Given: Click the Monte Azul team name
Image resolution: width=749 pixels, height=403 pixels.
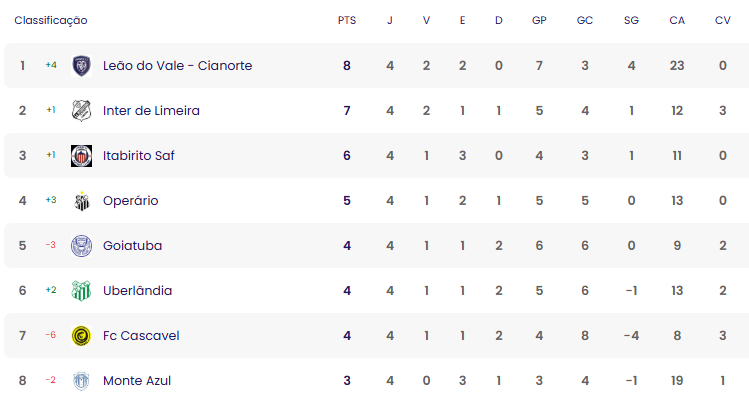Looking at the screenshot, I should click(137, 381).
